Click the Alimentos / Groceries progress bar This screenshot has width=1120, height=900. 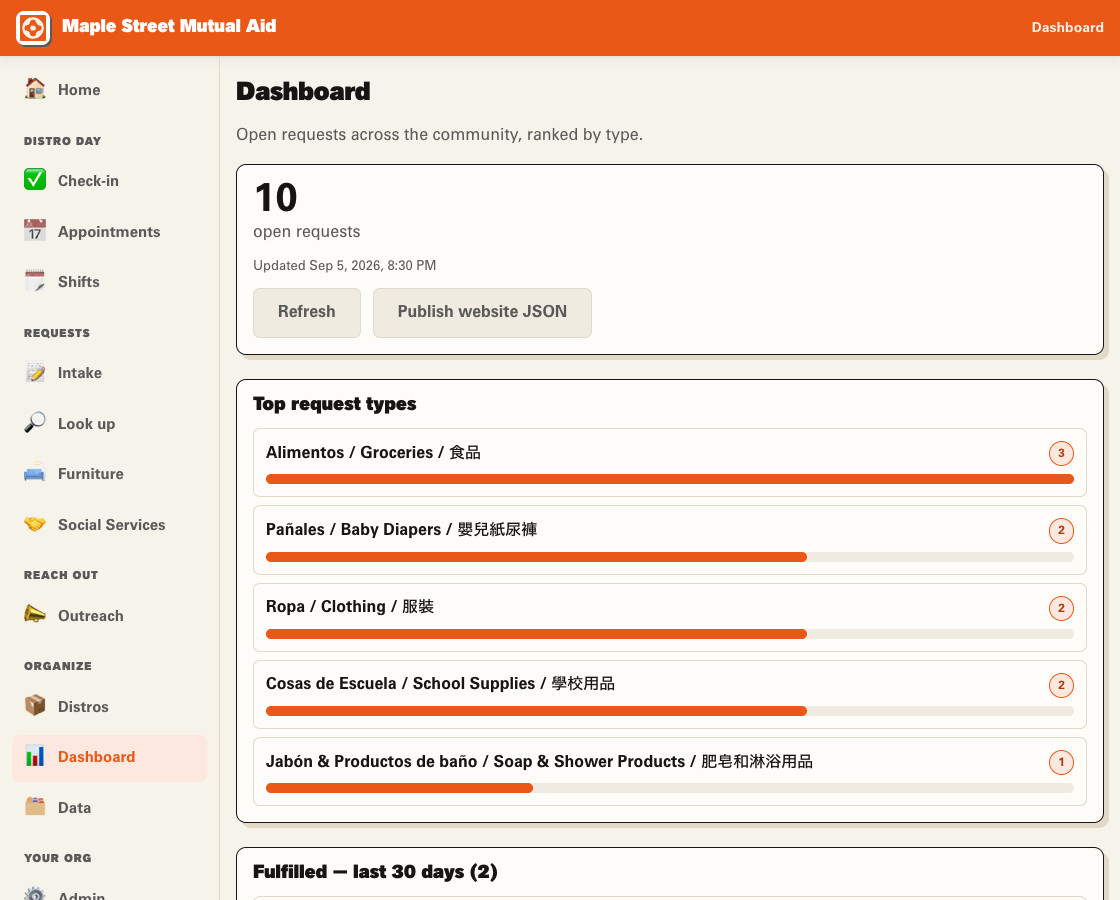(x=669, y=479)
